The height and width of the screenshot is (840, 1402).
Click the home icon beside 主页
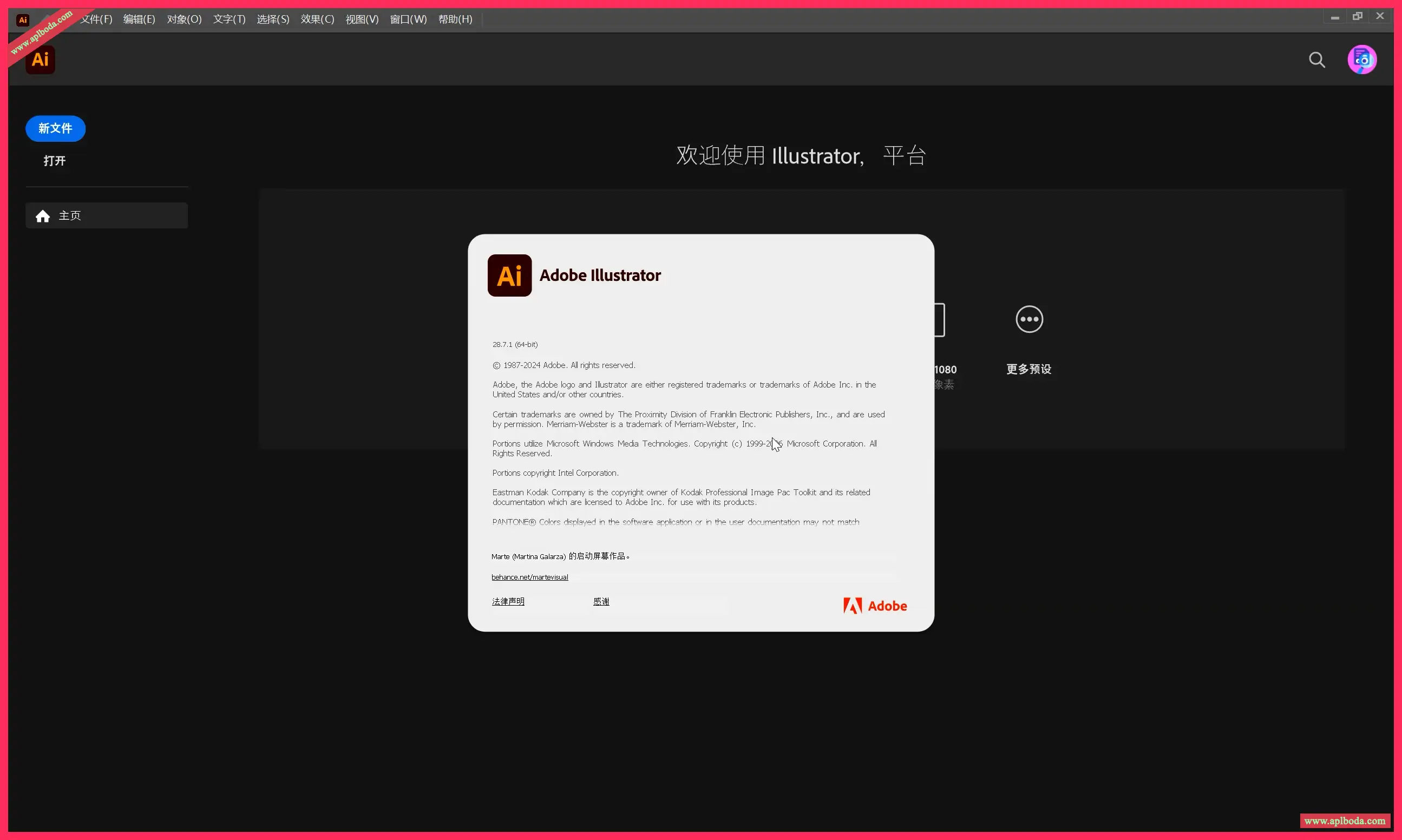[x=42, y=215]
